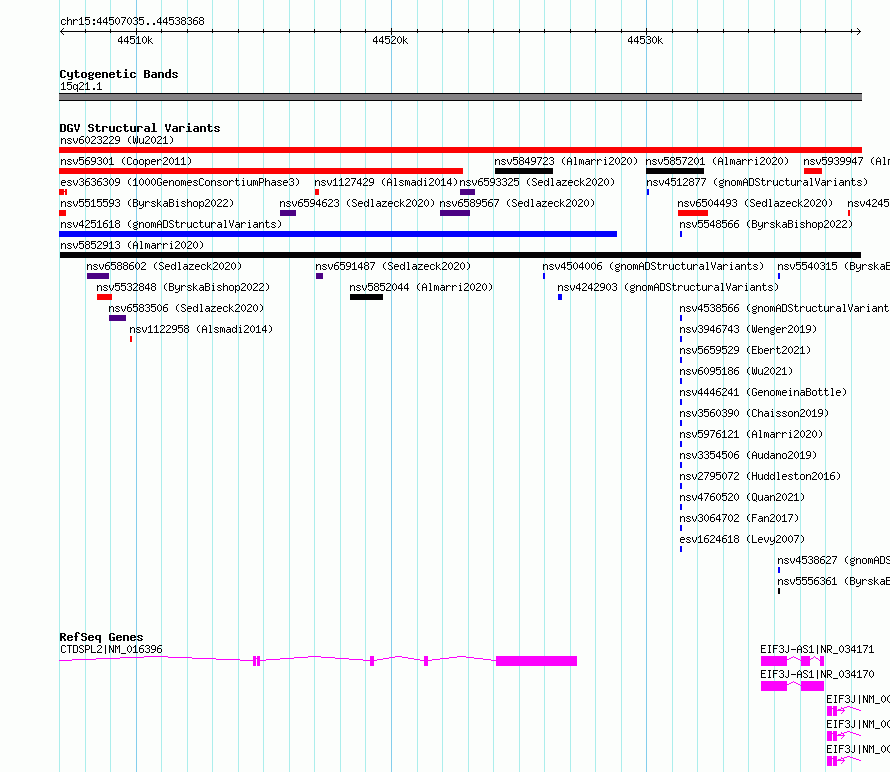This screenshot has height=772, width=890.
Task: Open the nsv4504006 gnomADStructuralVariants label
Action: point(653,266)
